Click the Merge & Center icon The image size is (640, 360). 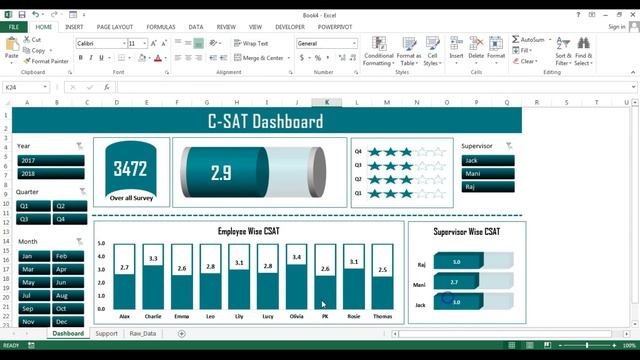pyautogui.click(x=238, y=58)
